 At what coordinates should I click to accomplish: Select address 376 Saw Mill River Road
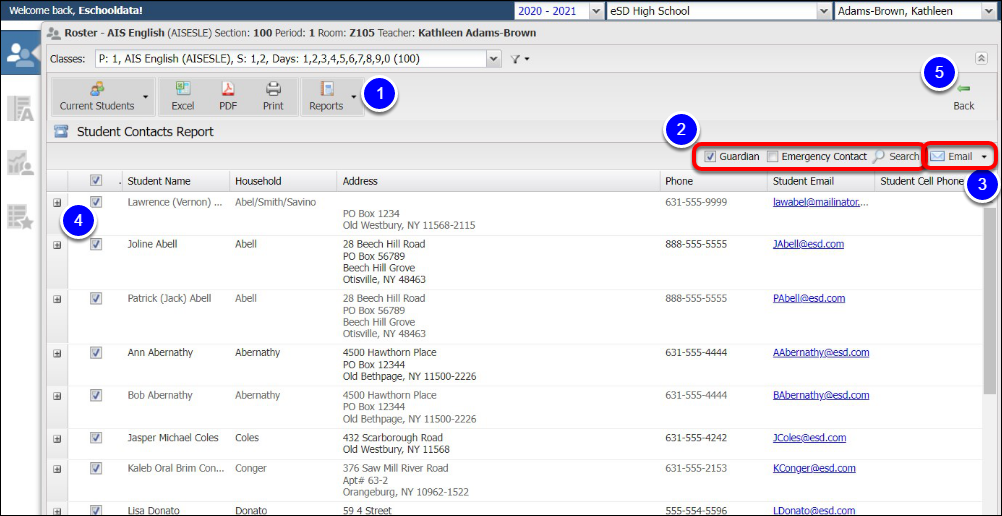point(396,469)
